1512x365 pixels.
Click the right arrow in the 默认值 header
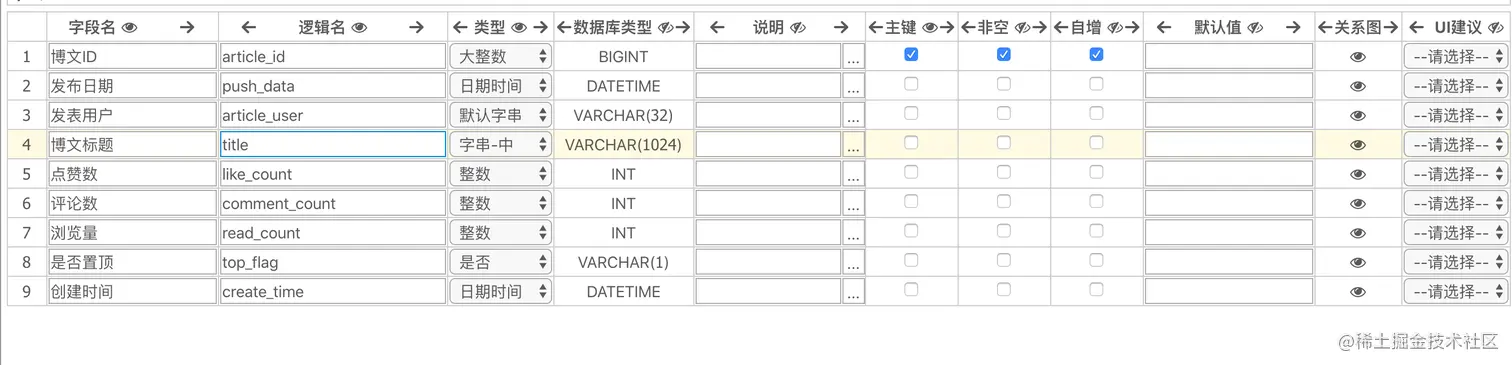click(x=1293, y=28)
